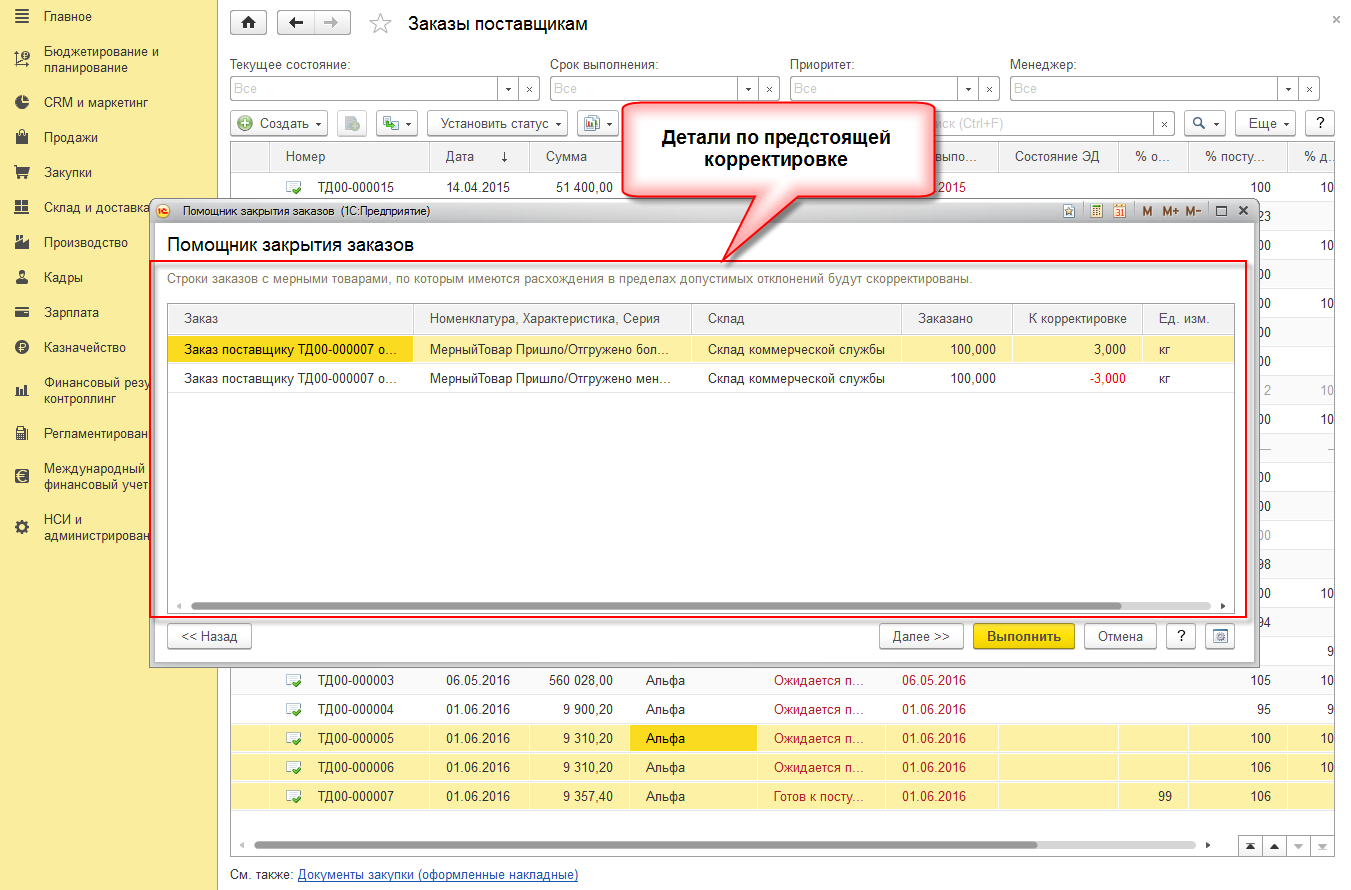Click the Home icon button
The height and width of the screenshot is (890, 1351).
point(249,23)
